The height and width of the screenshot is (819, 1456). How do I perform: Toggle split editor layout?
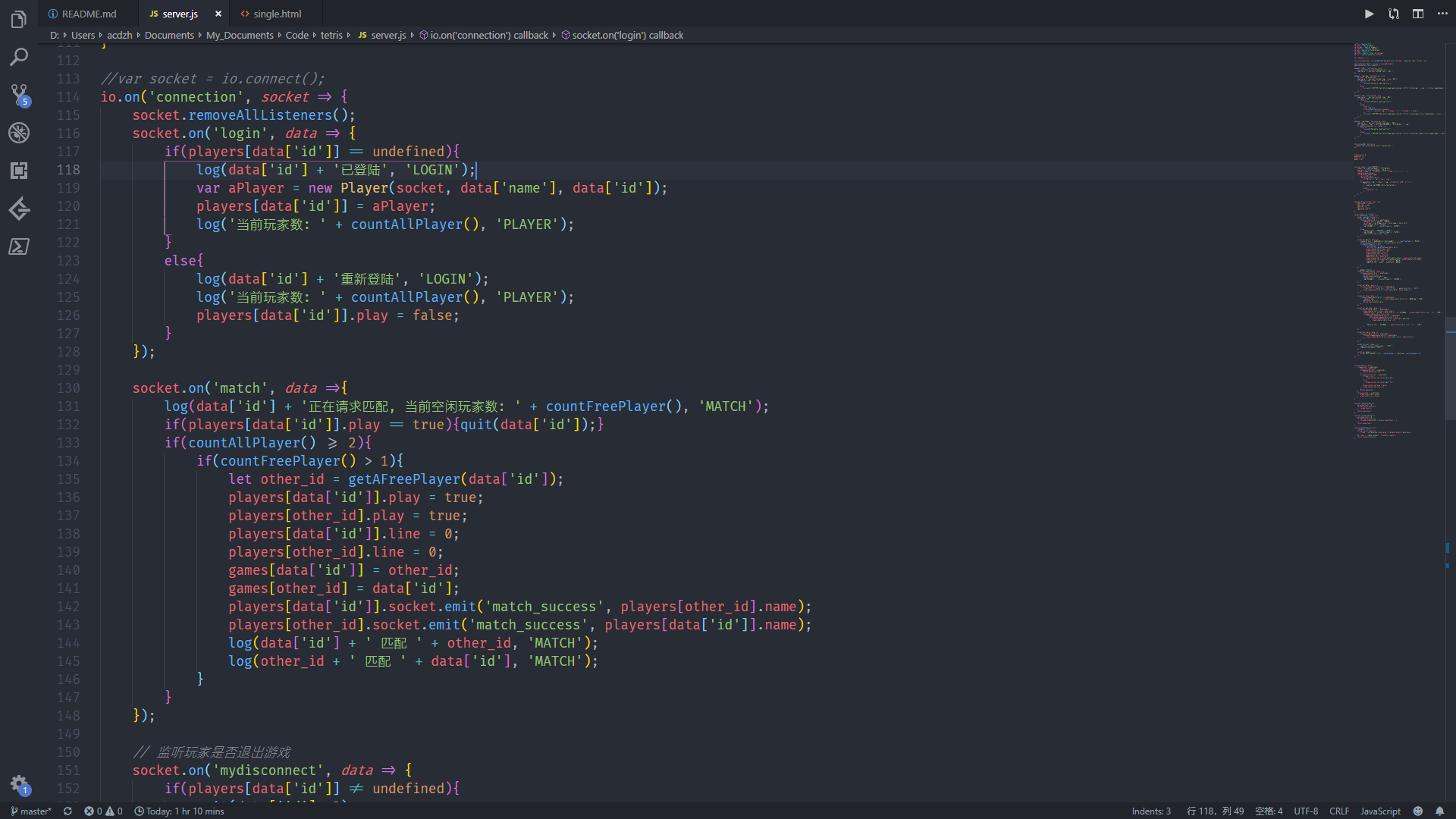(x=1418, y=14)
